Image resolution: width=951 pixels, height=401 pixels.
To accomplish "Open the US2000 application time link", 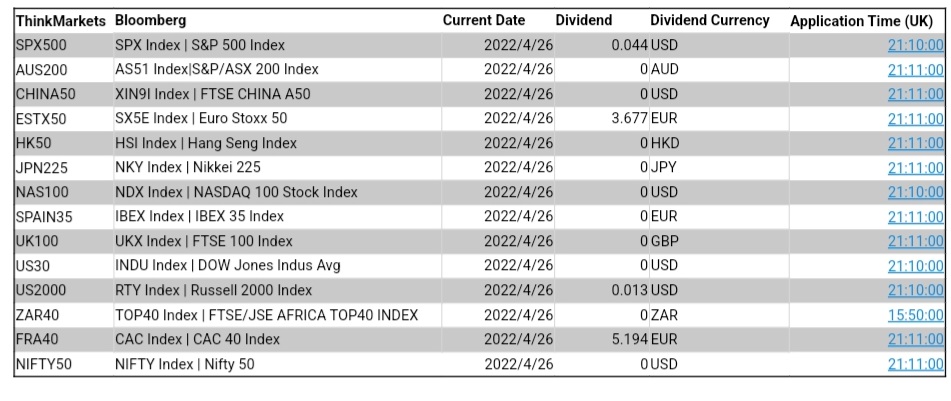I will click(915, 291).
